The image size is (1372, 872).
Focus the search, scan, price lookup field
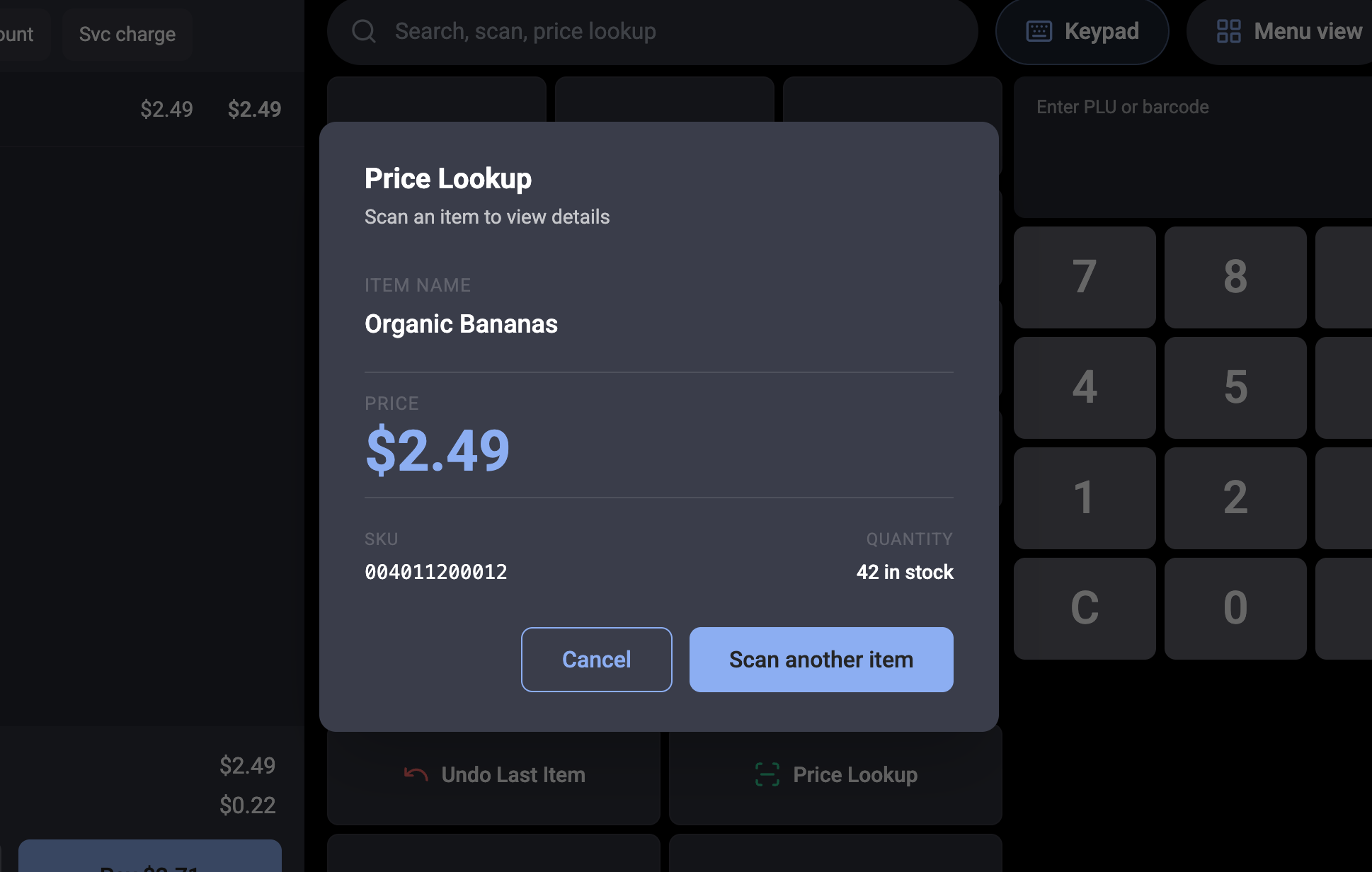point(652,31)
